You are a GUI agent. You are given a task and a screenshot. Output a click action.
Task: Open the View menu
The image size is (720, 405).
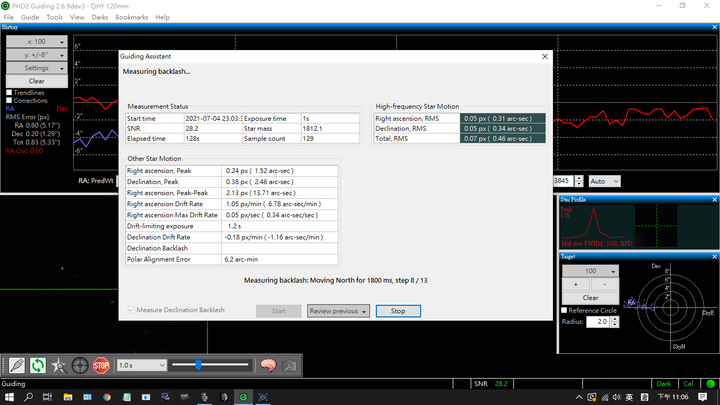[x=77, y=17]
